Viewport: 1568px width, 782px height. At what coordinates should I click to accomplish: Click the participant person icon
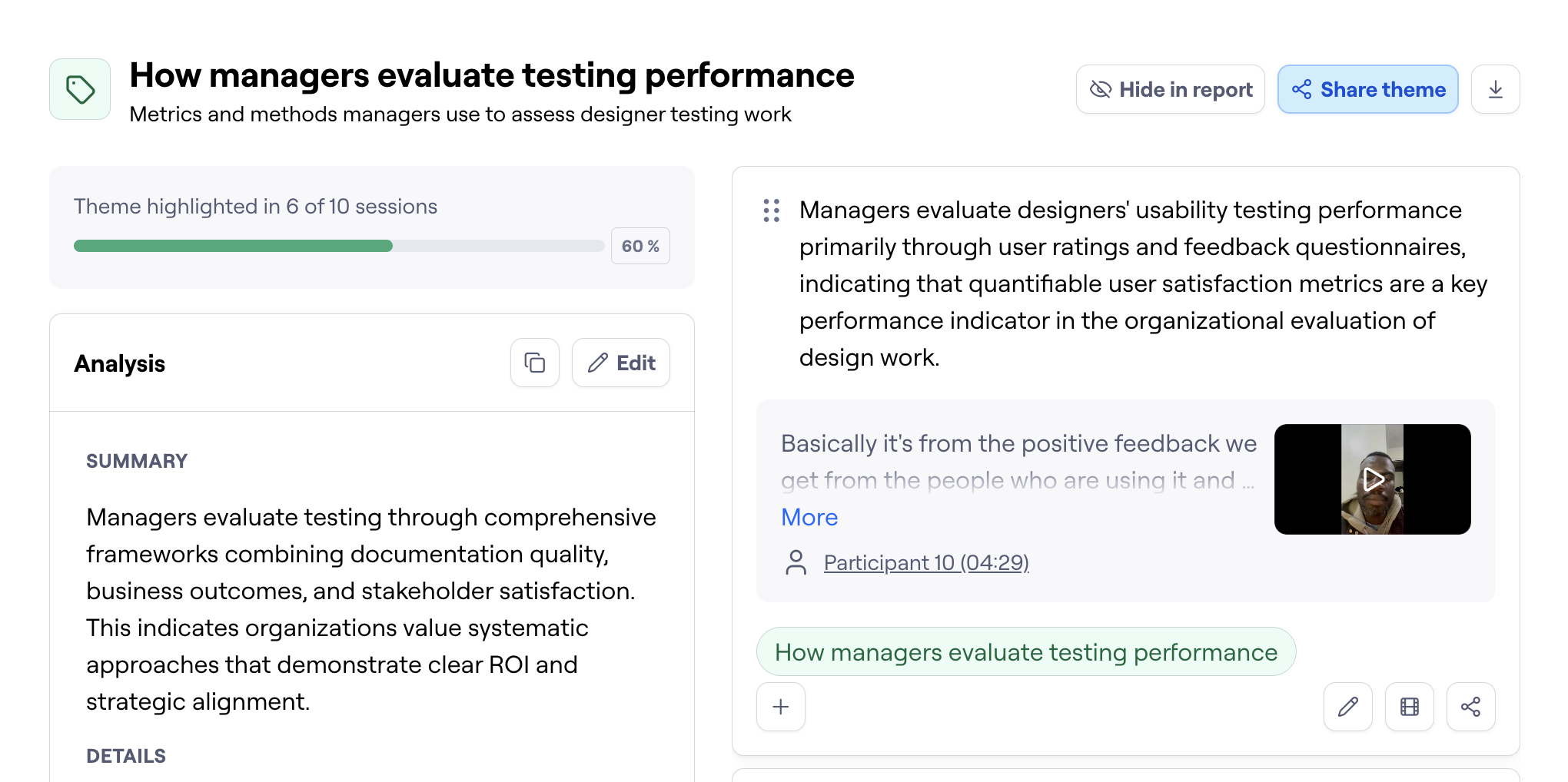pos(796,562)
